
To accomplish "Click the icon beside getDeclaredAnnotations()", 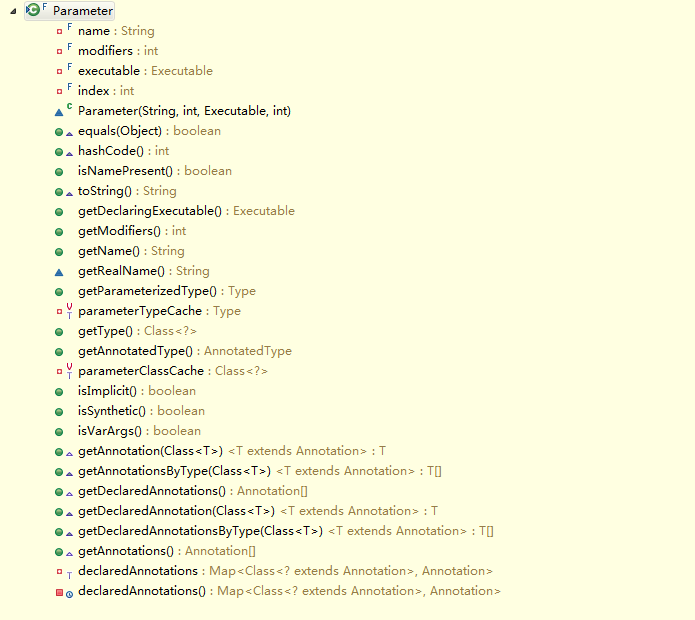I will pos(59,492).
